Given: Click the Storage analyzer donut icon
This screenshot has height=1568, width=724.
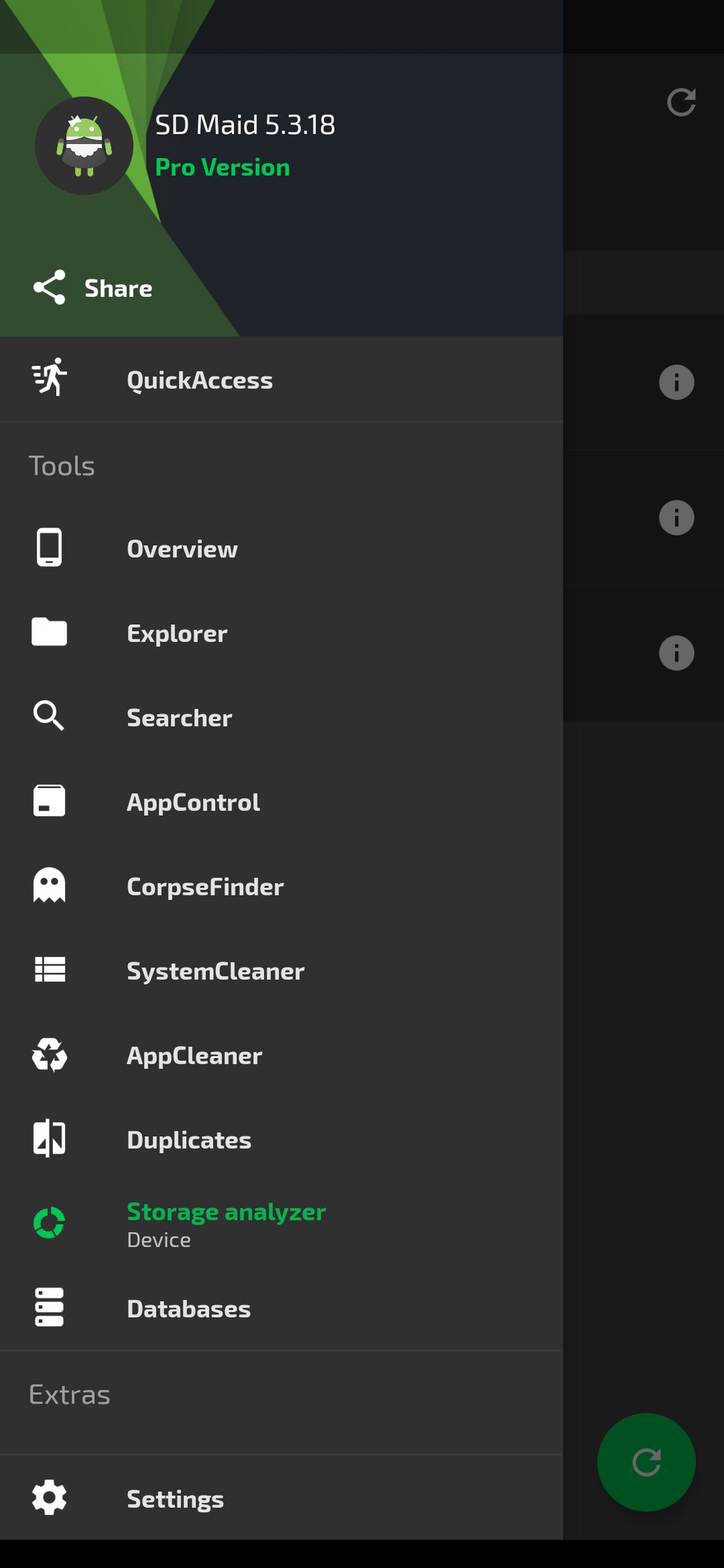Looking at the screenshot, I should (x=49, y=1223).
